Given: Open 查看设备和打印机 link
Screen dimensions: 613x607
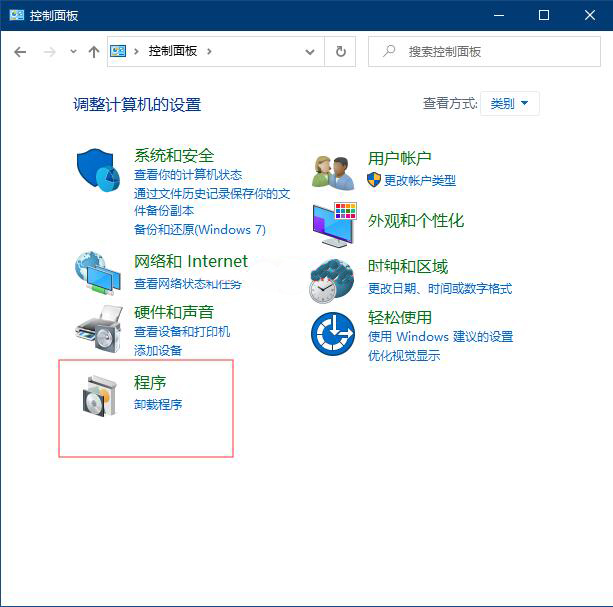Looking at the screenshot, I should (182, 331).
